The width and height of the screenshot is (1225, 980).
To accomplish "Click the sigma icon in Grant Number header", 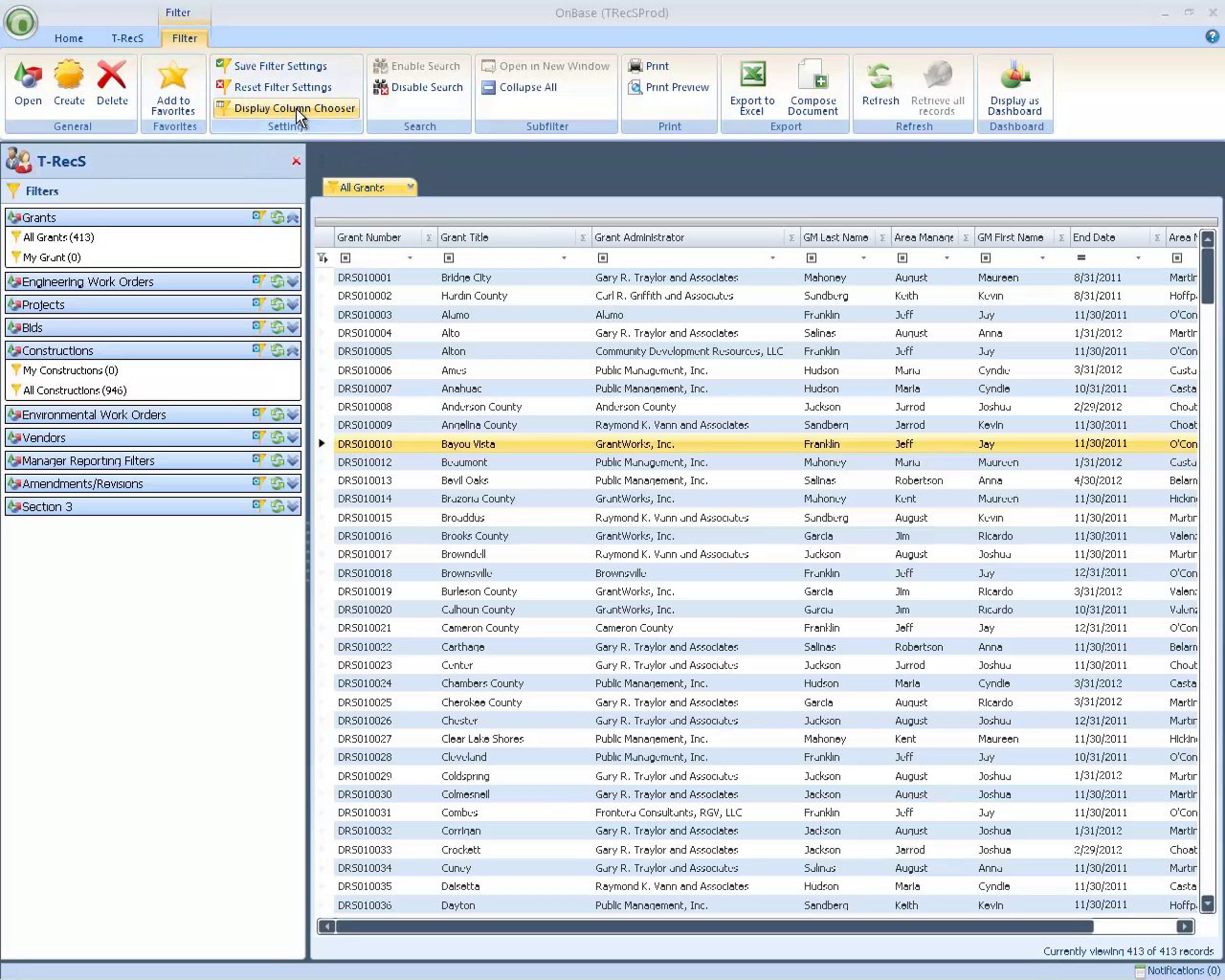I will 429,238.
